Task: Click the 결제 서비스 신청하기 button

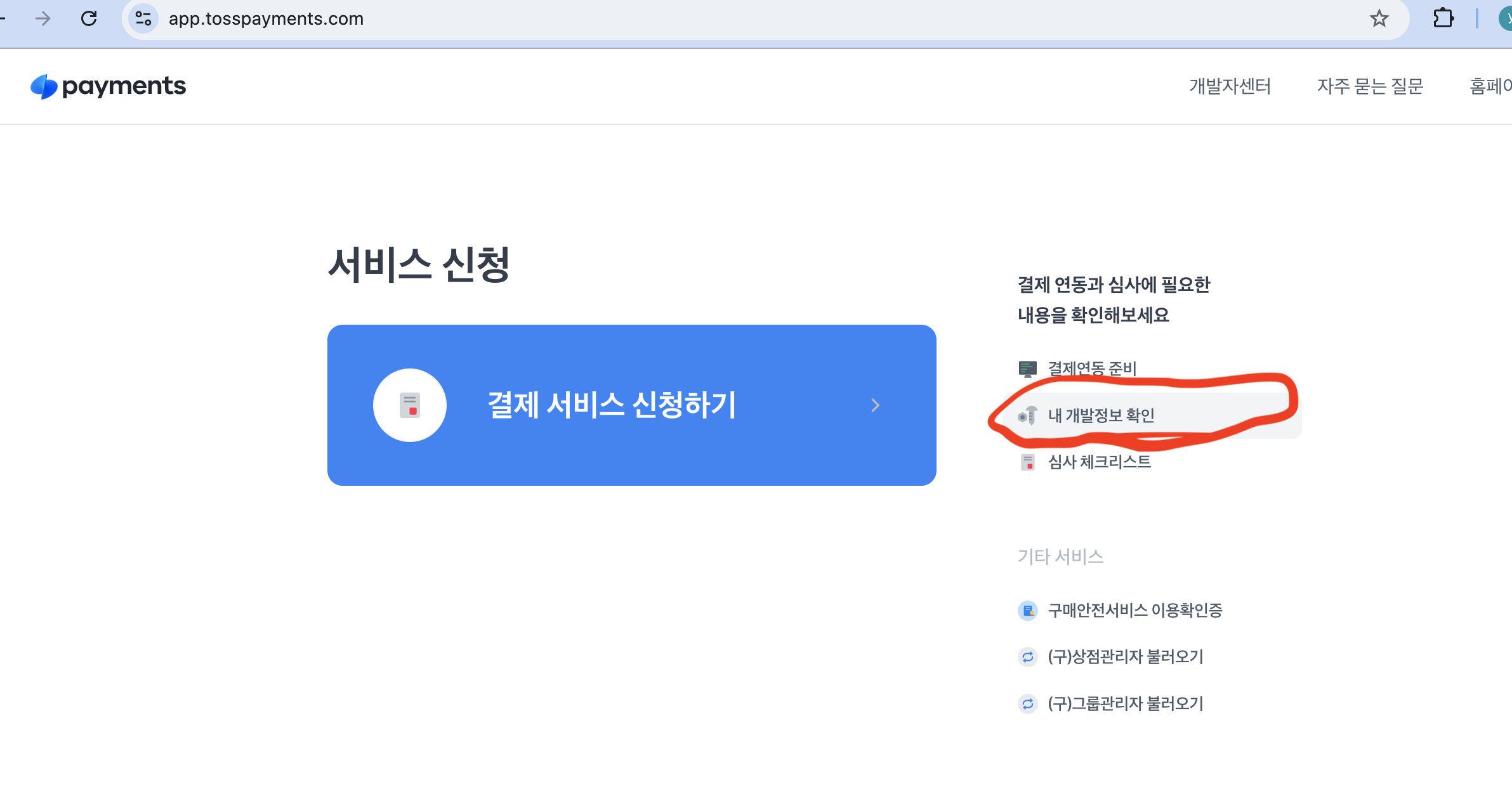Action: [x=611, y=405]
